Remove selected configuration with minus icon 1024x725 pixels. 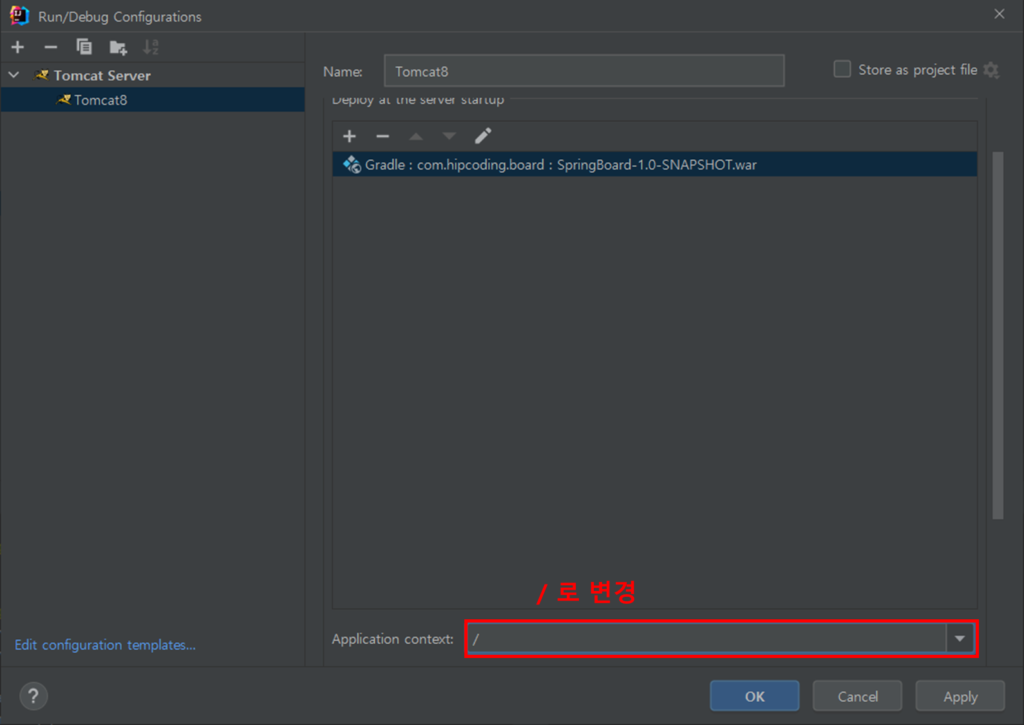click(x=50, y=47)
